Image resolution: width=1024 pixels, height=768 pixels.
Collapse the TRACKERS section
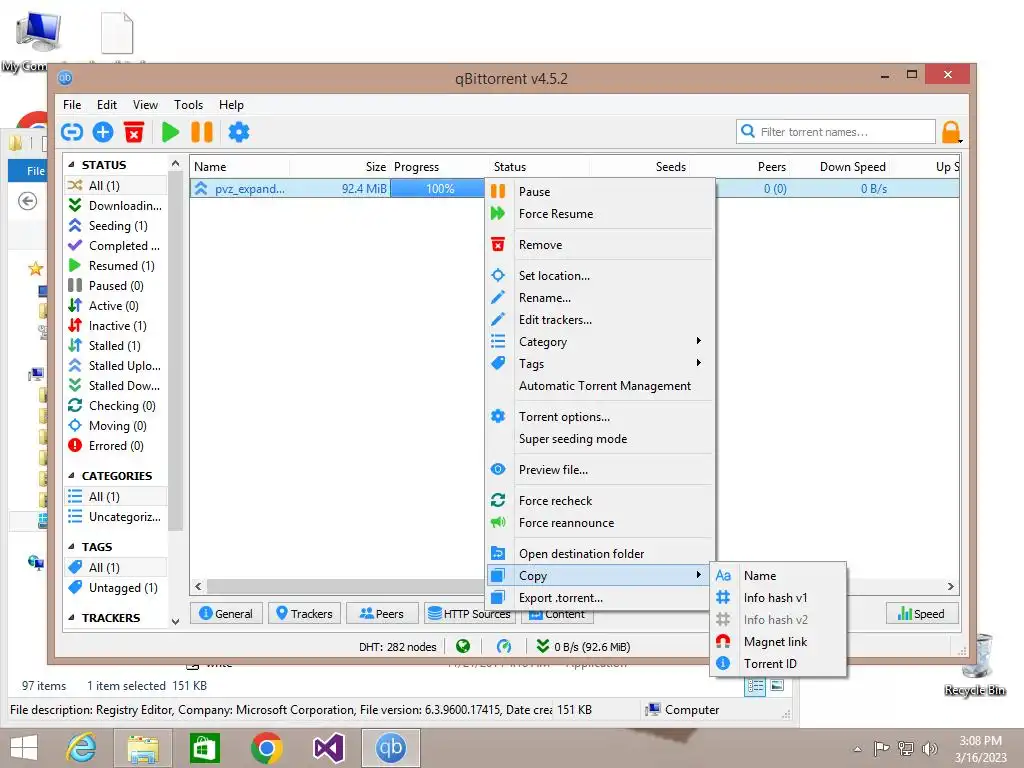[x=72, y=618]
